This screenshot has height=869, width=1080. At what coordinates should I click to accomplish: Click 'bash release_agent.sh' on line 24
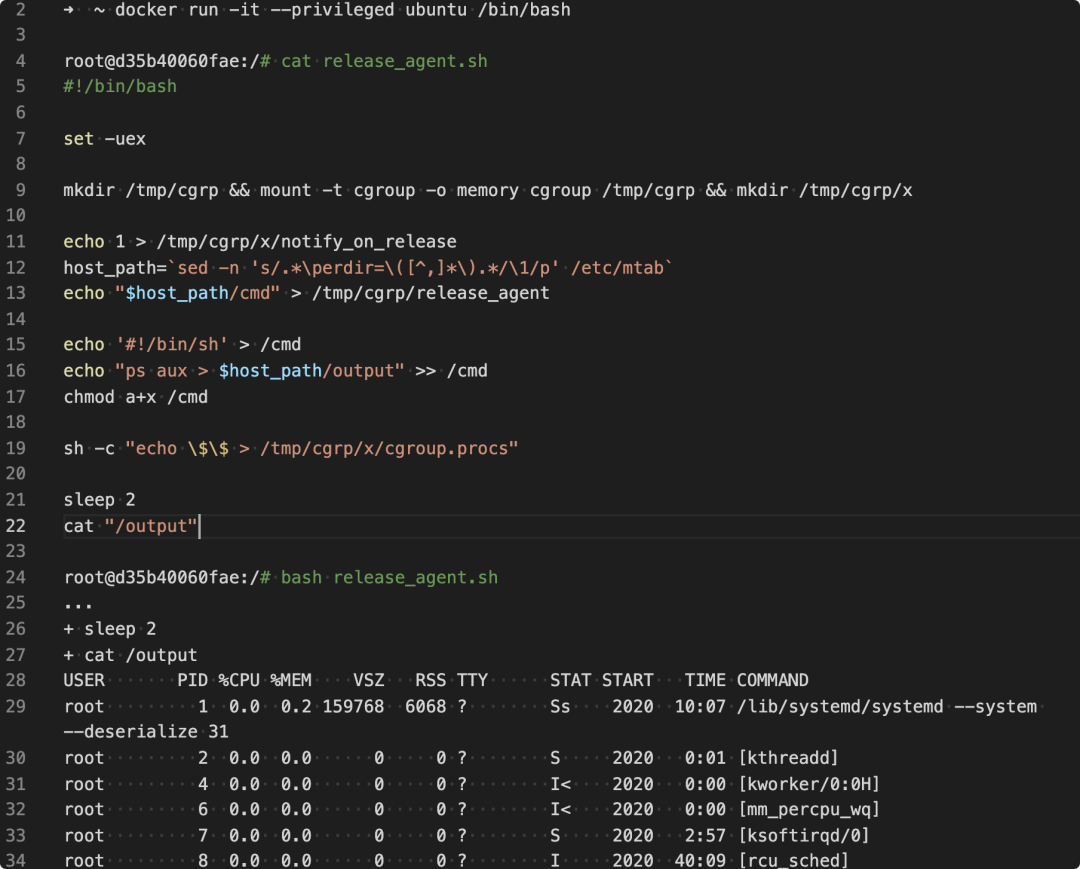coord(389,578)
